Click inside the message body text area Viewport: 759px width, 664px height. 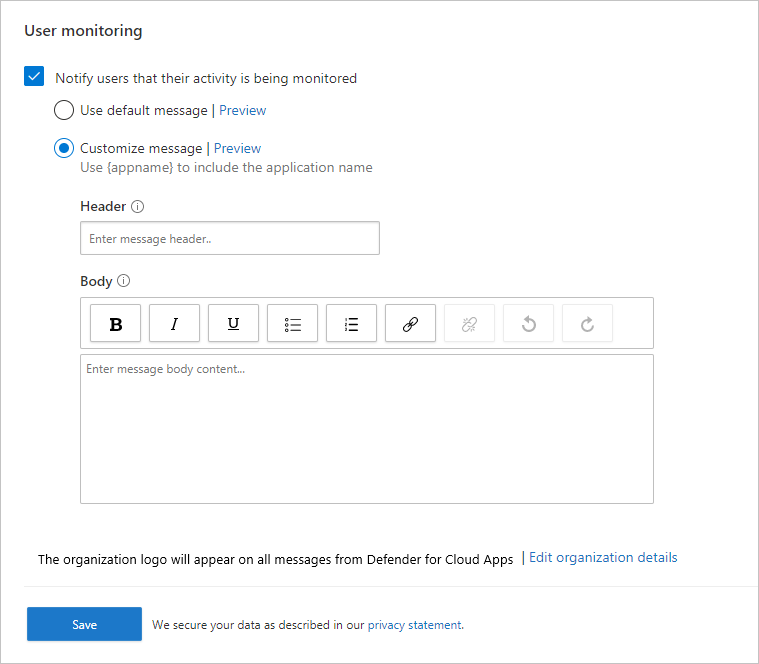point(366,428)
